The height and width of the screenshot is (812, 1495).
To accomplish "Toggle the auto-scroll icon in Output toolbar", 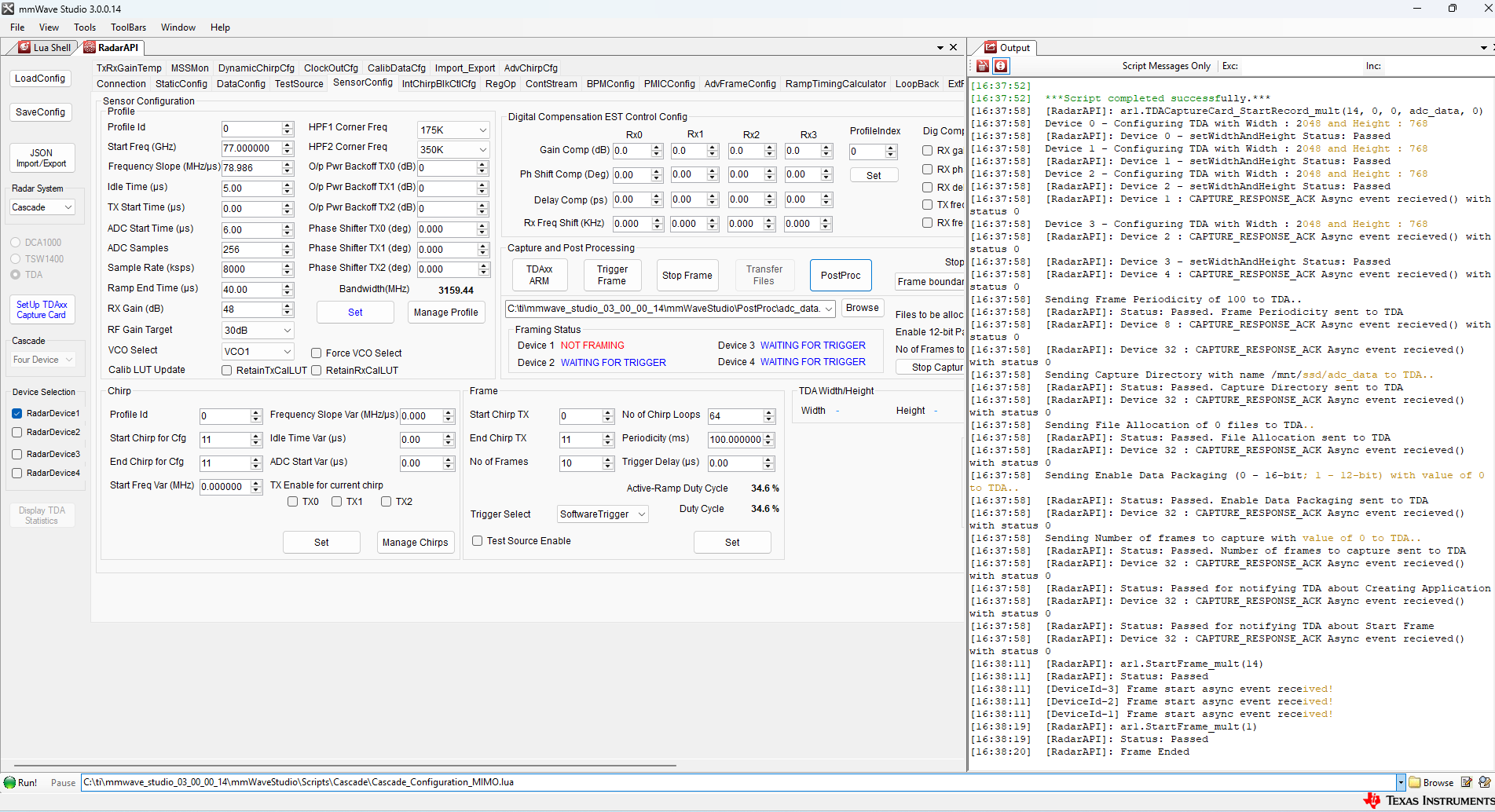I will click(1001, 67).
